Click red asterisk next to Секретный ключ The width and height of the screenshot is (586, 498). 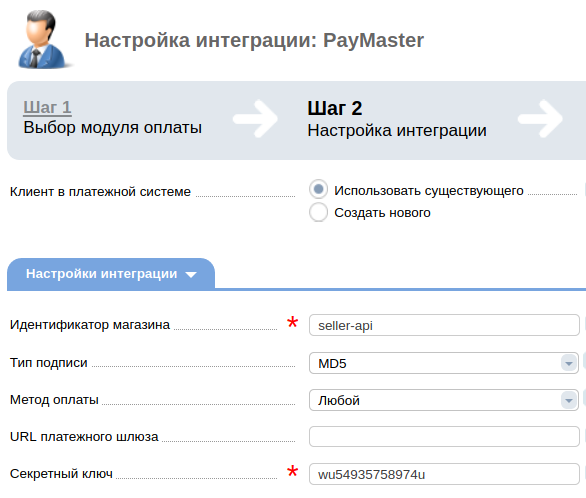(x=292, y=472)
